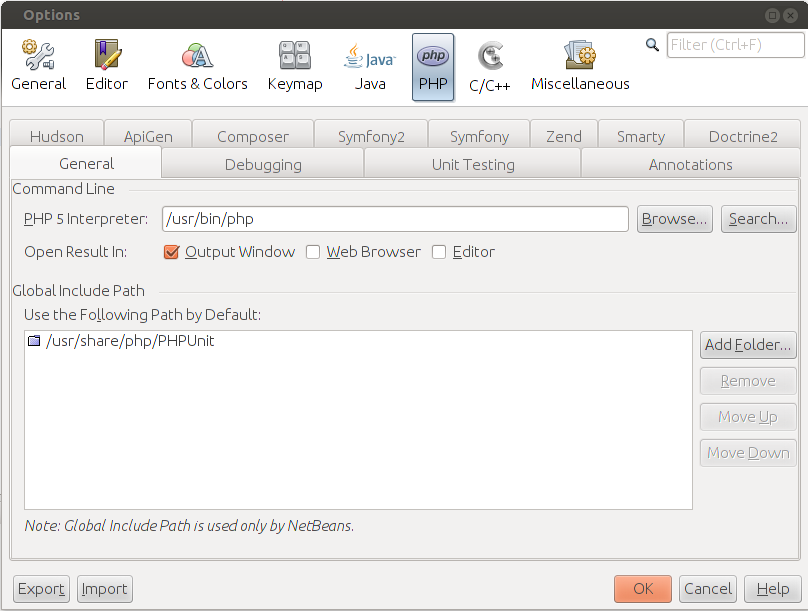Open Fonts & Colors options category

tap(197, 67)
